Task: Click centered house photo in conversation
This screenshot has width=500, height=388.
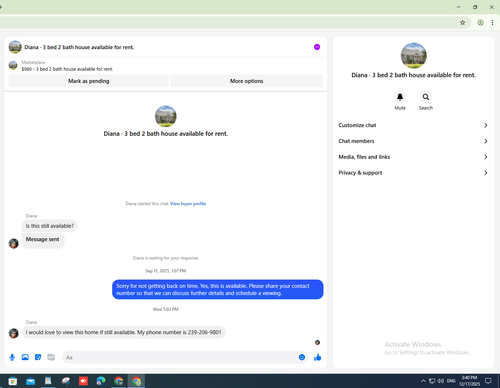Action: (166, 116)
